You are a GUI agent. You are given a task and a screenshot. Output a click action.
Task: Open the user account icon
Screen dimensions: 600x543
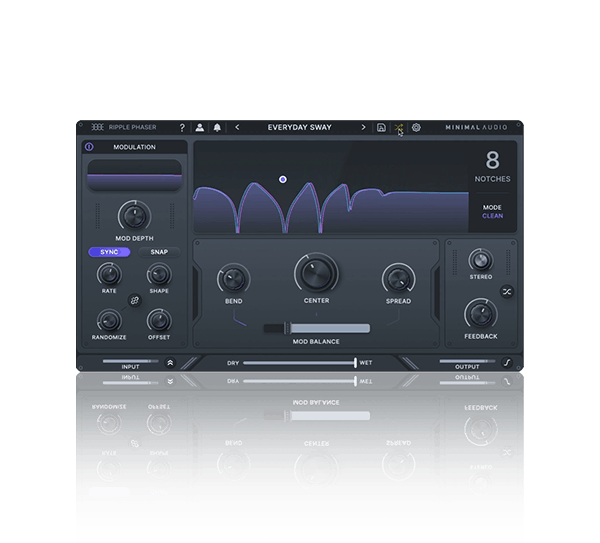[200, 128]
